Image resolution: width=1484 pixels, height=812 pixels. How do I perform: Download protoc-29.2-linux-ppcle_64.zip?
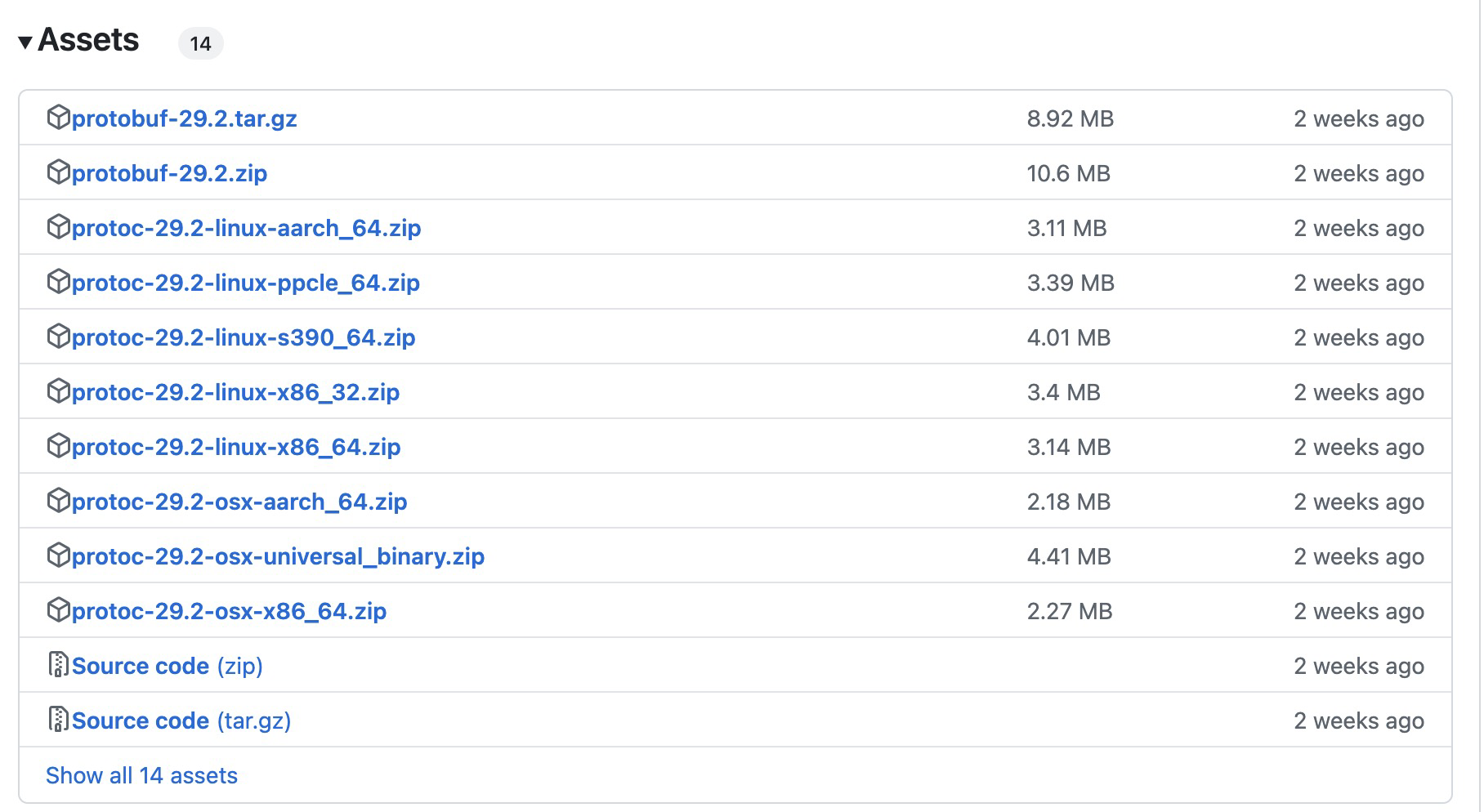(x=245, y=283)
